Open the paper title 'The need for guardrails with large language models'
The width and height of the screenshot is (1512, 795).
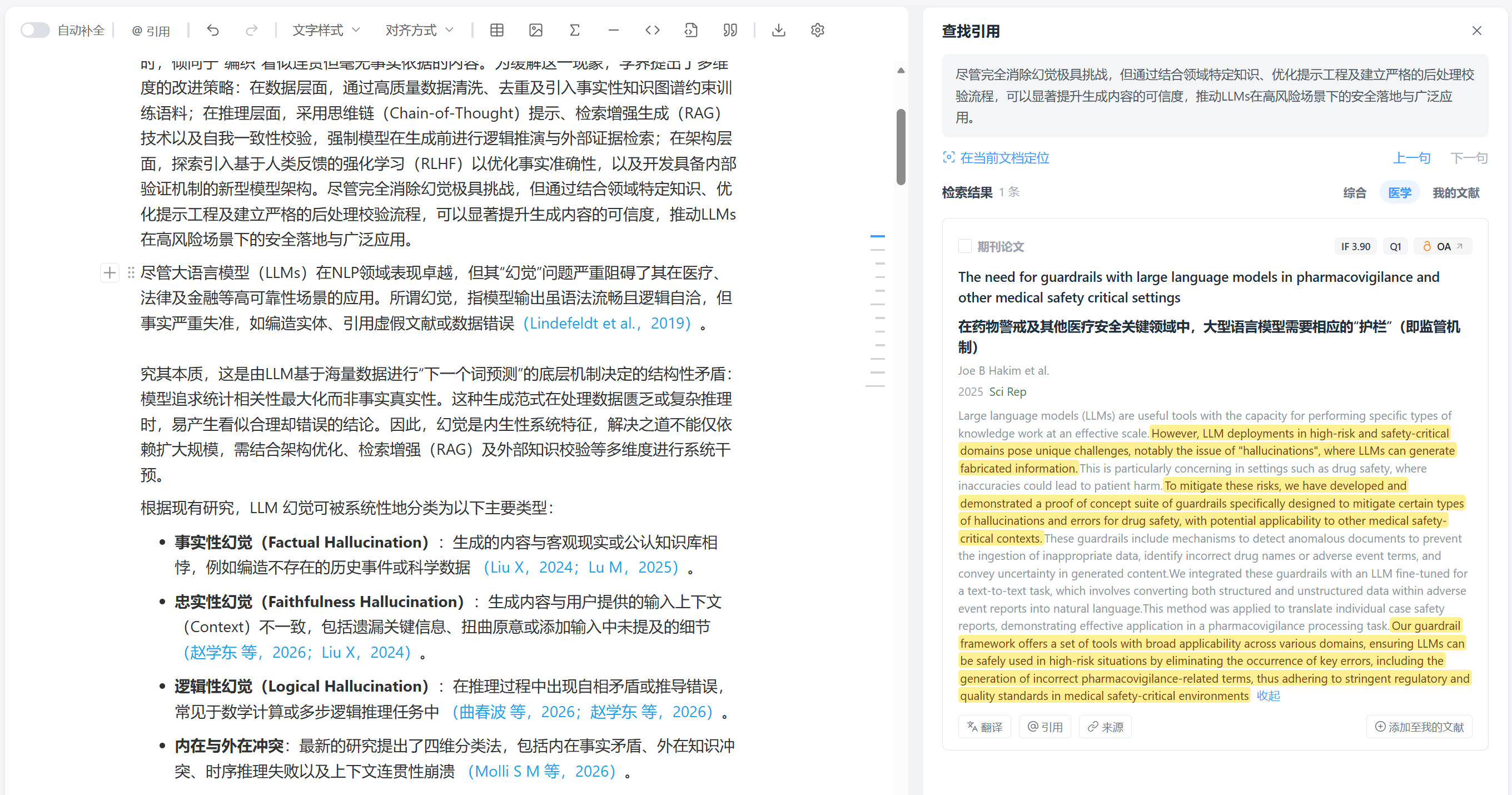[x=1198, y=287]
